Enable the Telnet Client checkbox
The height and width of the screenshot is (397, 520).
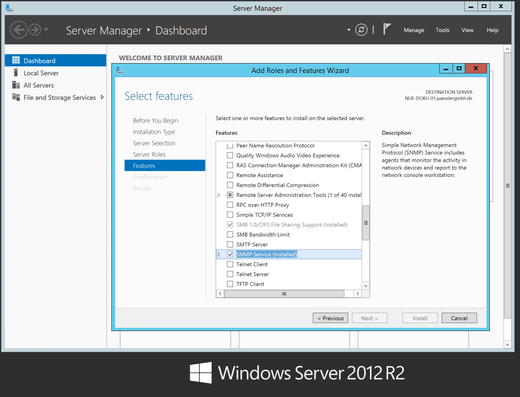point(230,264)
